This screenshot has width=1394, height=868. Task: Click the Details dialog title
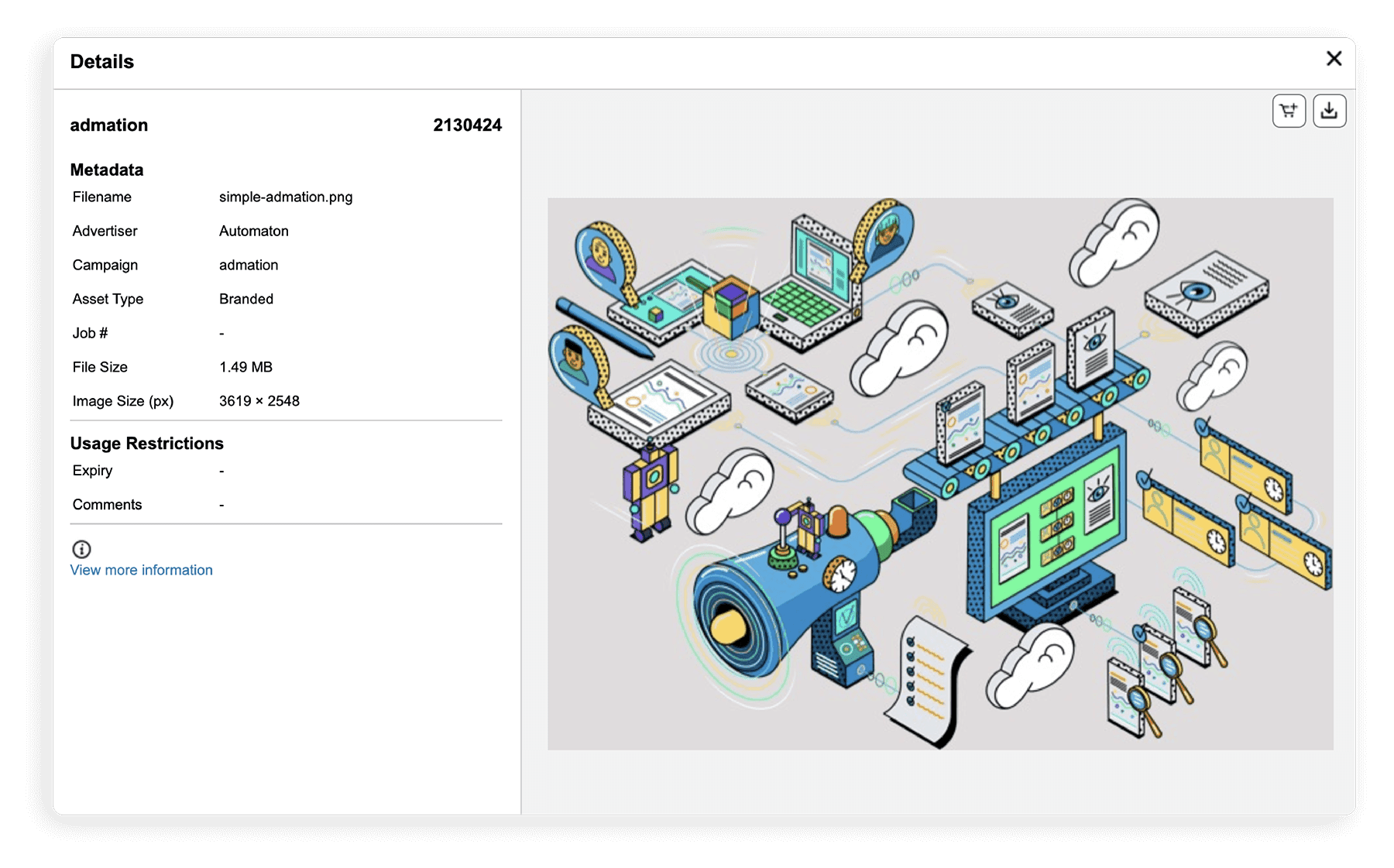[102, 61]
